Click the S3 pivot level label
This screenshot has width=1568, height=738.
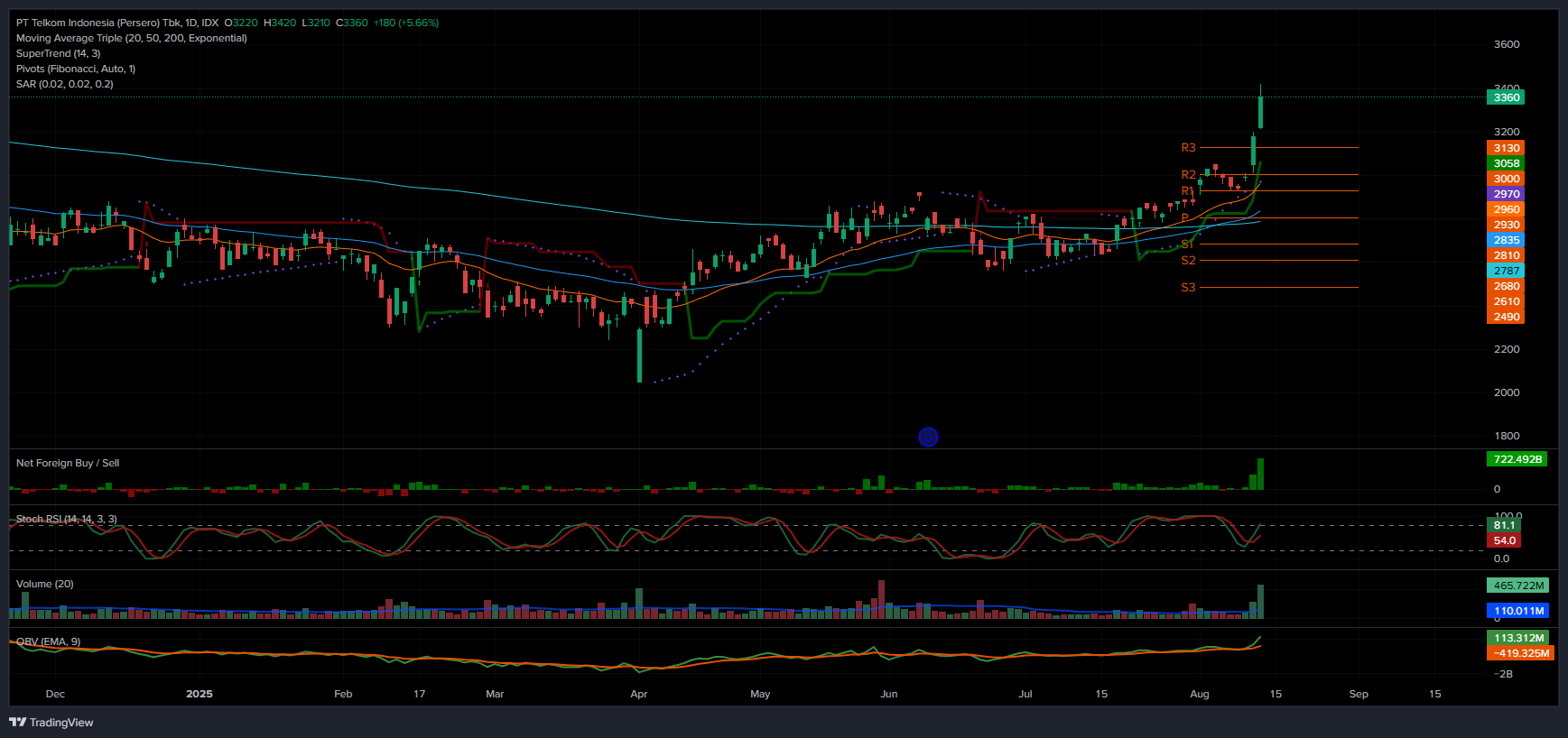(1188, 287)
